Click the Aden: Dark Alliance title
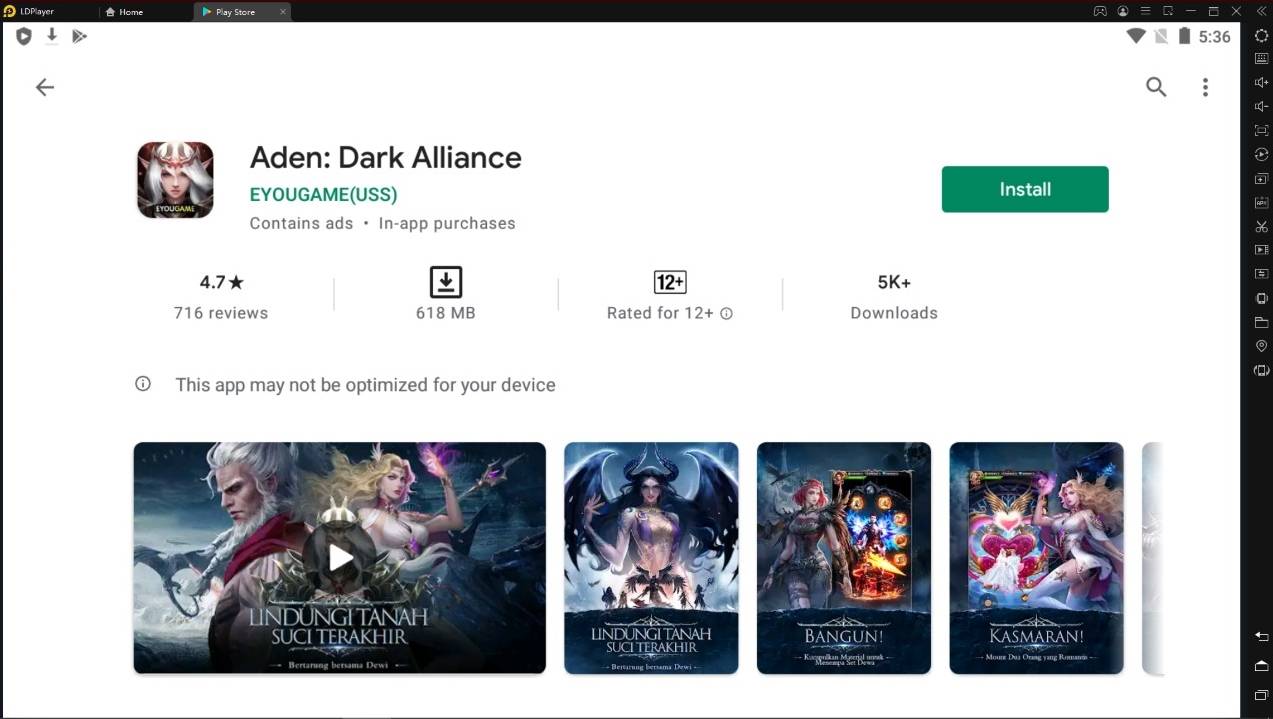 click(385, 157)
